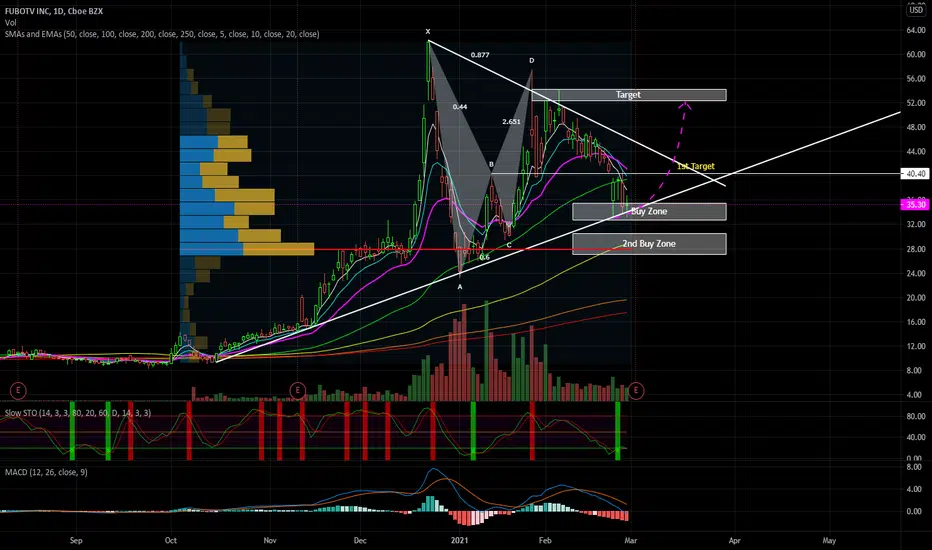Open the USD currency selector
932x550 pixels.
916,10
